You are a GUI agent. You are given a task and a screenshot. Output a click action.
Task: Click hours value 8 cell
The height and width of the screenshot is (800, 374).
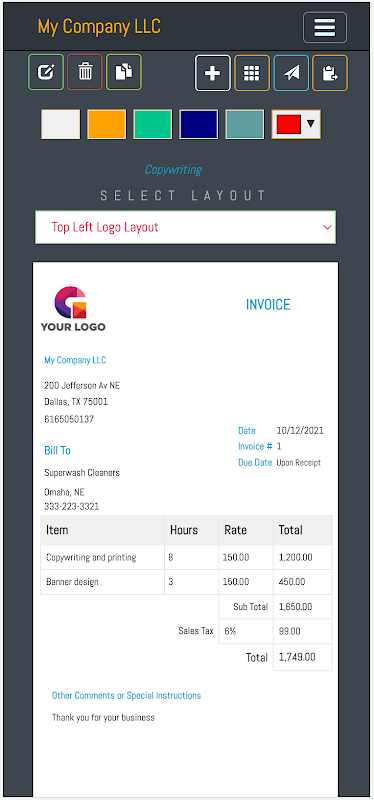(x=191, y=557)
